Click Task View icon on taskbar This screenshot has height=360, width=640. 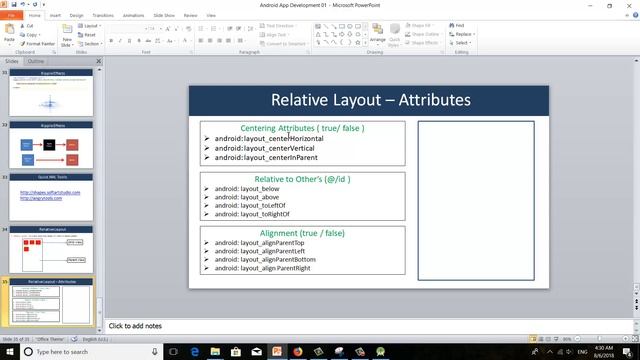click(173, 351)
